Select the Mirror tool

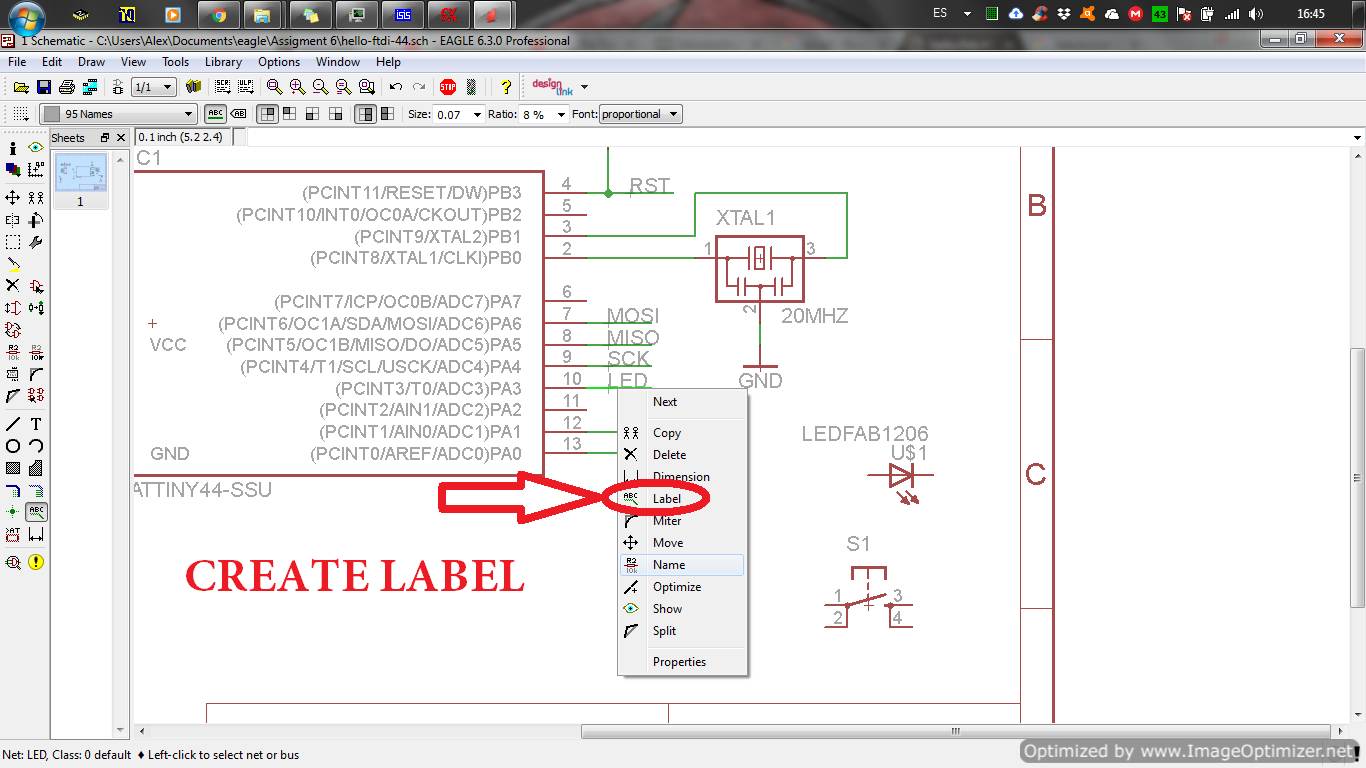[13, 220]
